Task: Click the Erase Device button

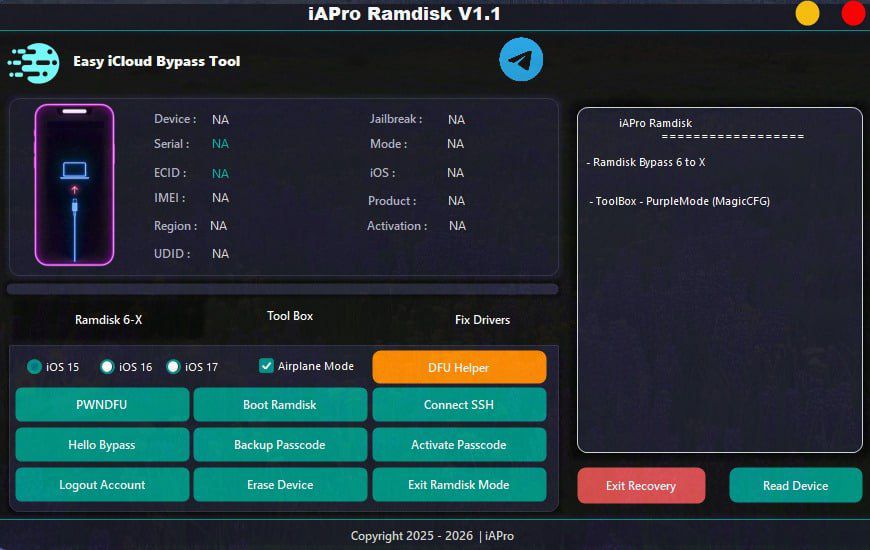Action: tap(280, 485)
